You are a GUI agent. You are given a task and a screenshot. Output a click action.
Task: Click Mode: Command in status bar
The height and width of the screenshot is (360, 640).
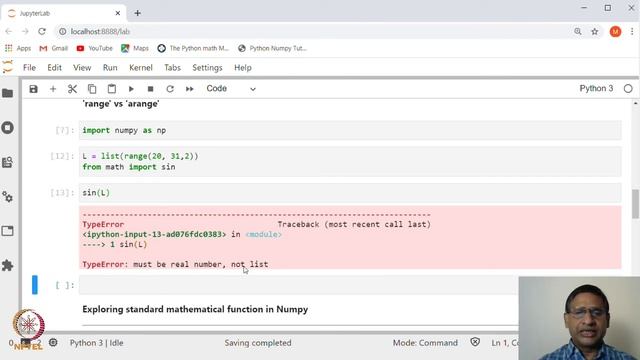(425, 343)
